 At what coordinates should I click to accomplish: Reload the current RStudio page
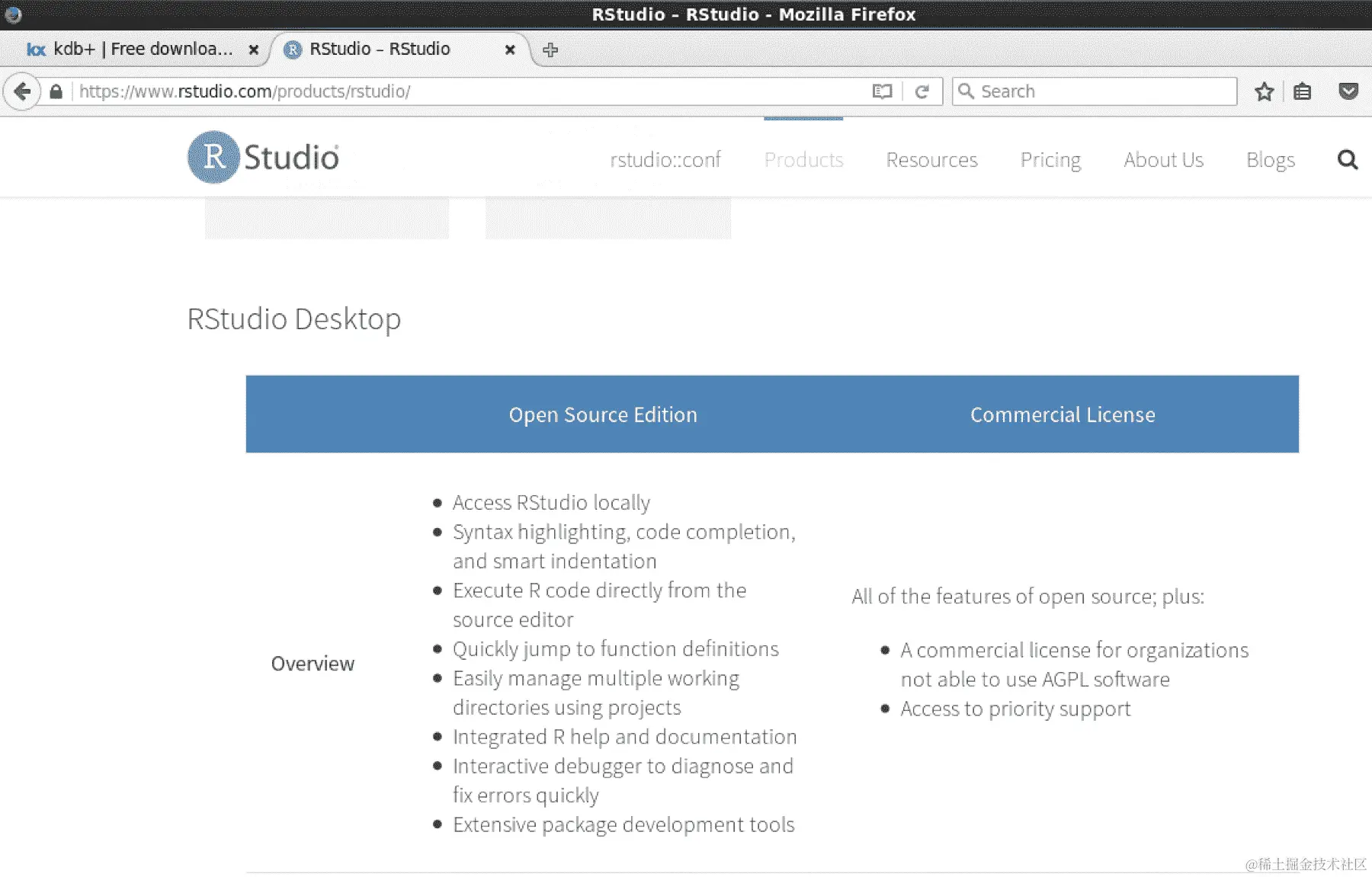[x=922, y=91]
